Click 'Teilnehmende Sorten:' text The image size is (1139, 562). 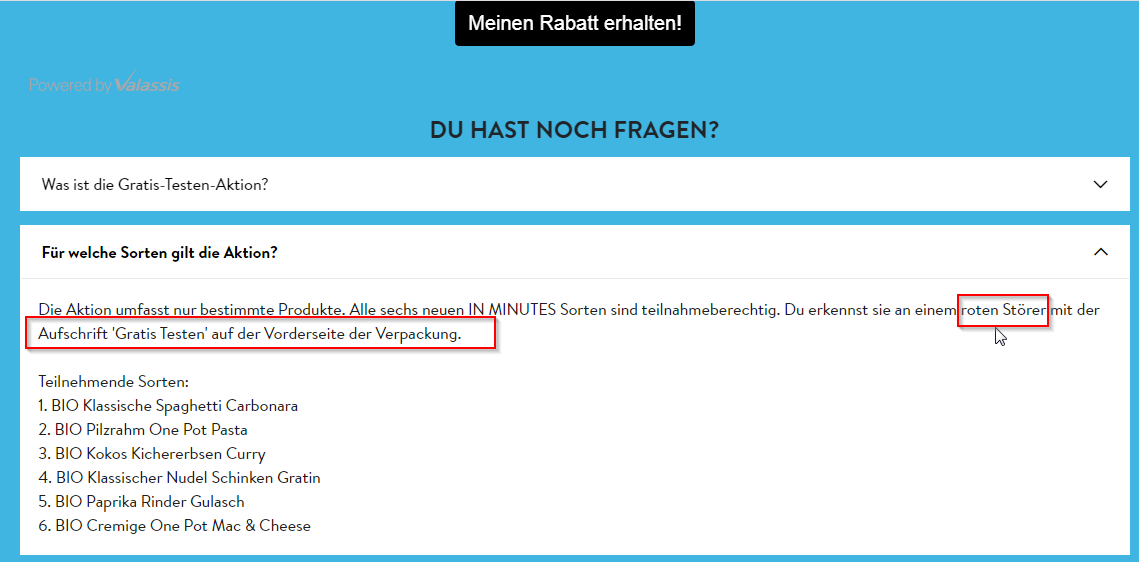click(x=113, y=382)
